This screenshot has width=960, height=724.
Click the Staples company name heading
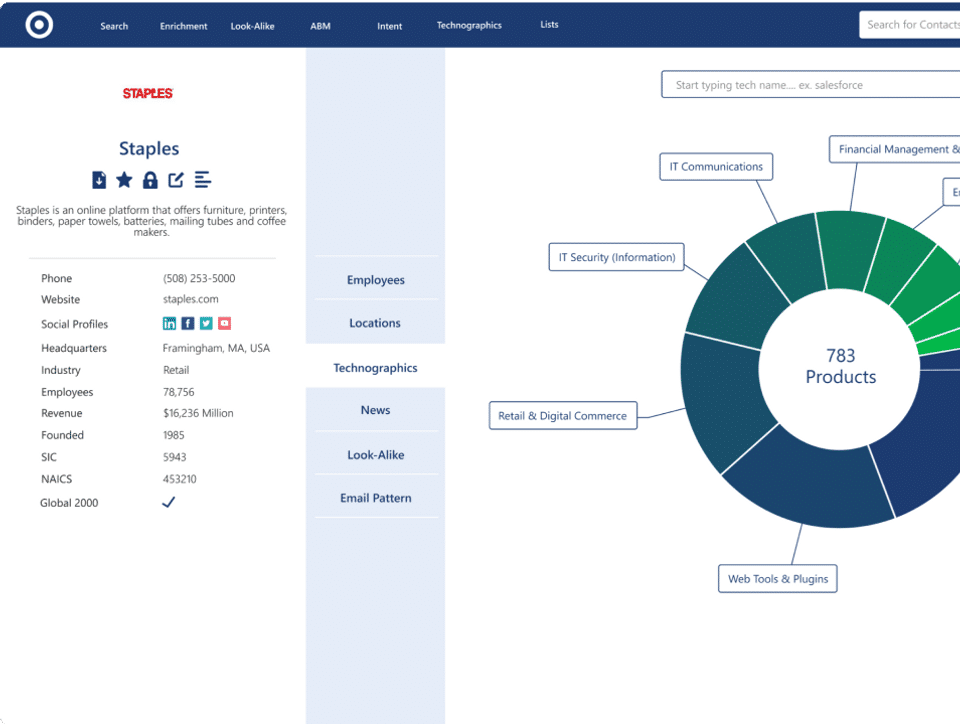click(x=149, y=148)
